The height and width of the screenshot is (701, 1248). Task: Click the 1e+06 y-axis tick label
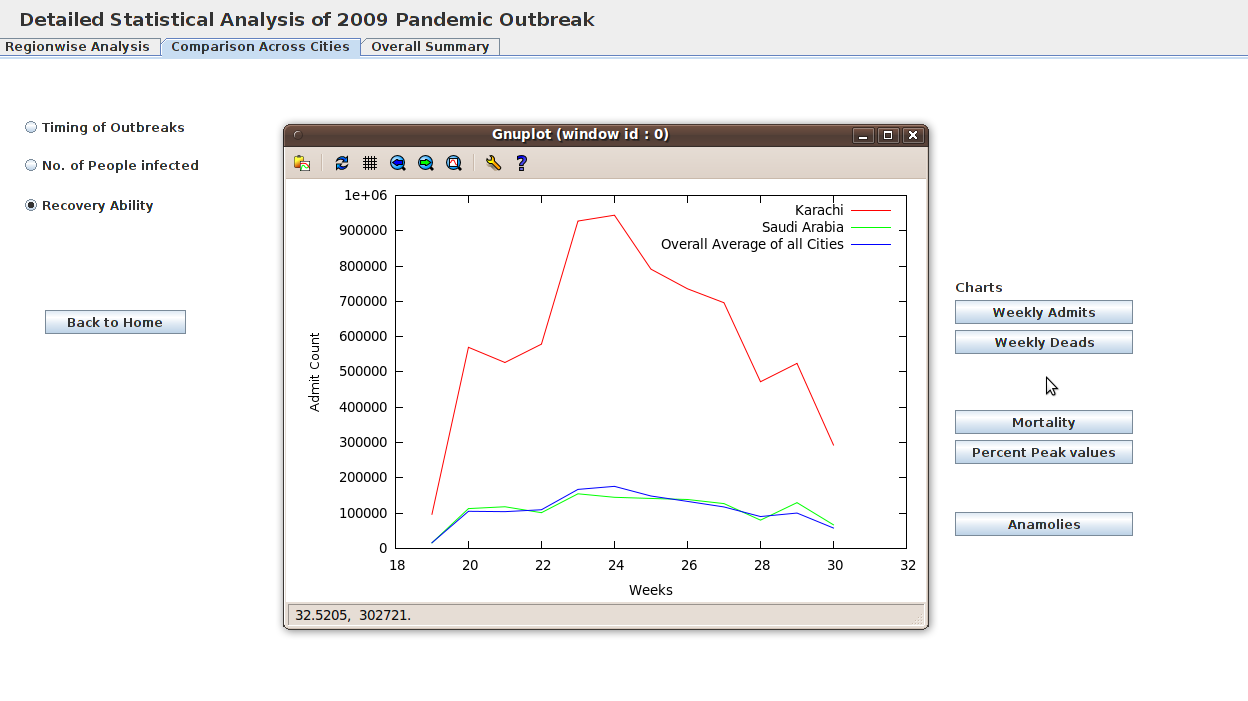point(366,195)
